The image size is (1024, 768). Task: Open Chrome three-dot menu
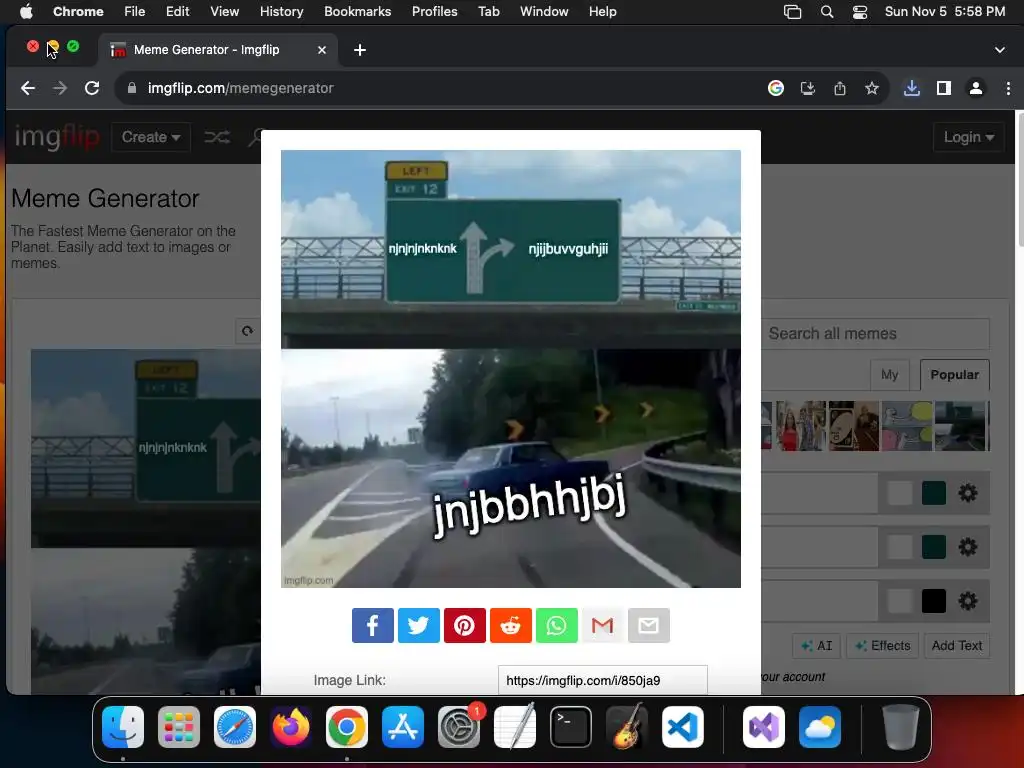(x=1008, y=88)
